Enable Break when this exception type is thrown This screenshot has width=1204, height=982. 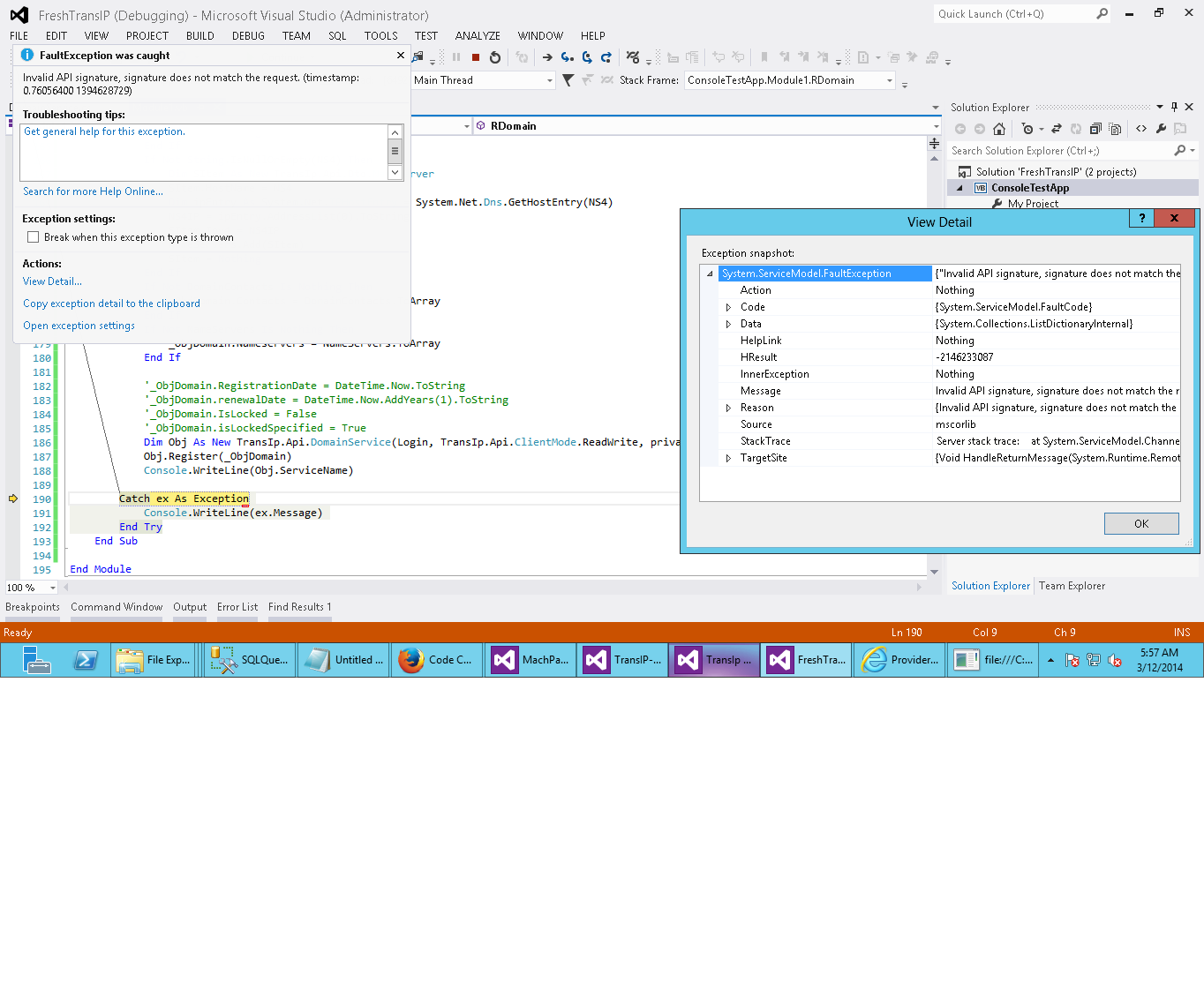[33, 237]
